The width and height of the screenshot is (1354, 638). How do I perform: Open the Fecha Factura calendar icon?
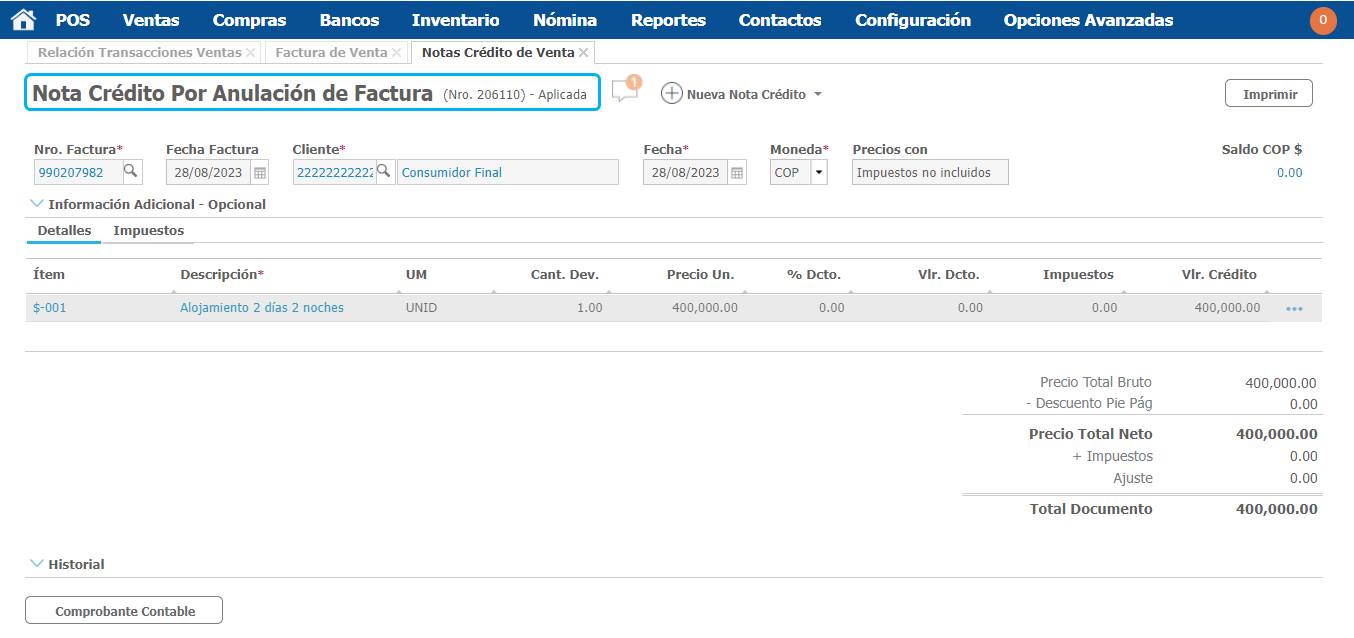(x=260, y=173)
